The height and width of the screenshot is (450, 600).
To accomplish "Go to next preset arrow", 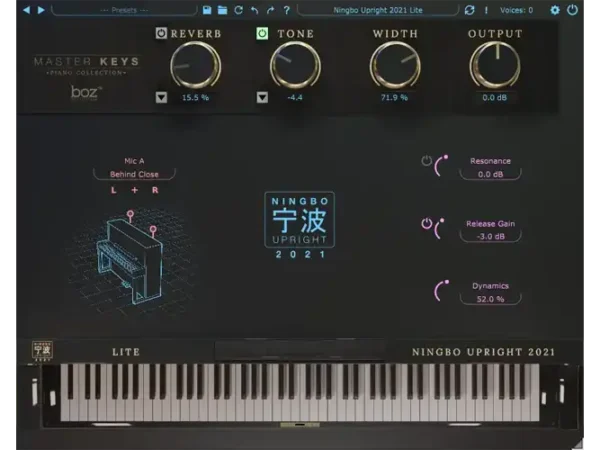I will coord(41,10).
